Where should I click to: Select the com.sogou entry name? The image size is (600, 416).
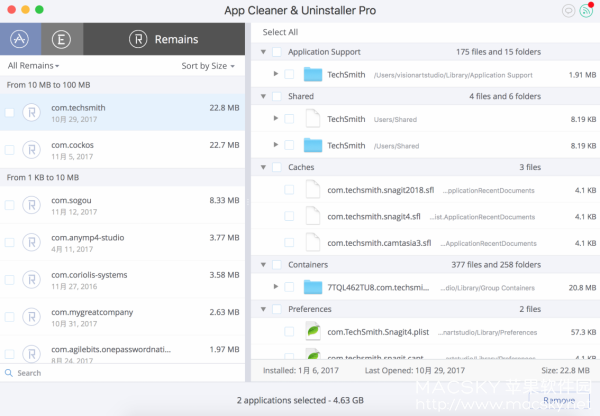(71, 200)
